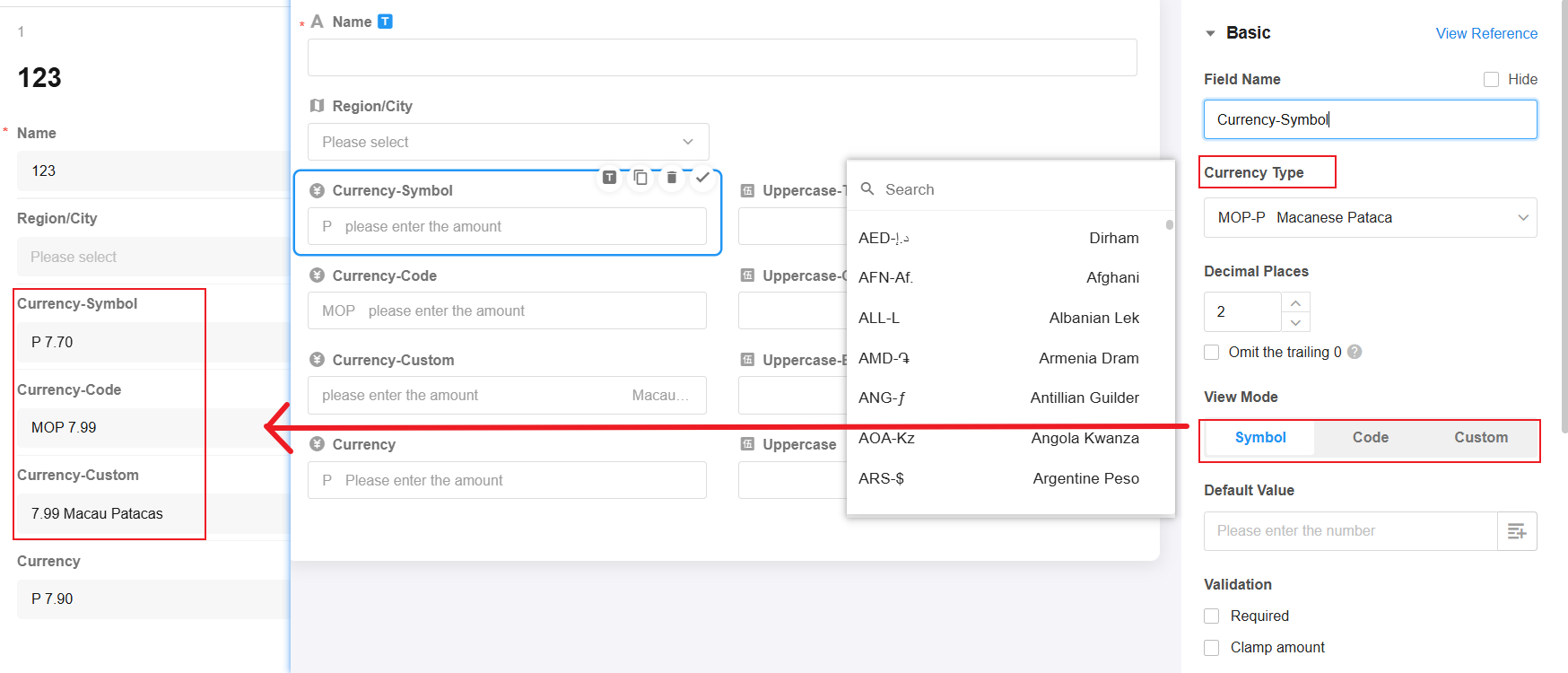Click the letter A icon beside Name
This screenshot has width=1568, height=673.
click(x=317, y=22)
